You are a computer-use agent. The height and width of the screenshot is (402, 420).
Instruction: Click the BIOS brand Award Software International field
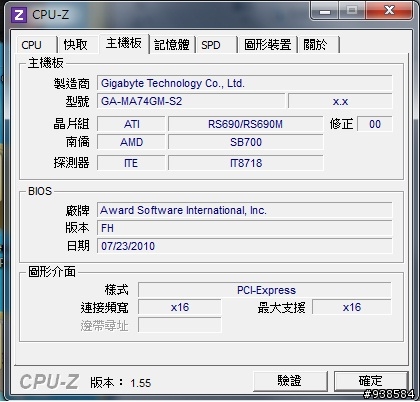click(x=245, y=210)
